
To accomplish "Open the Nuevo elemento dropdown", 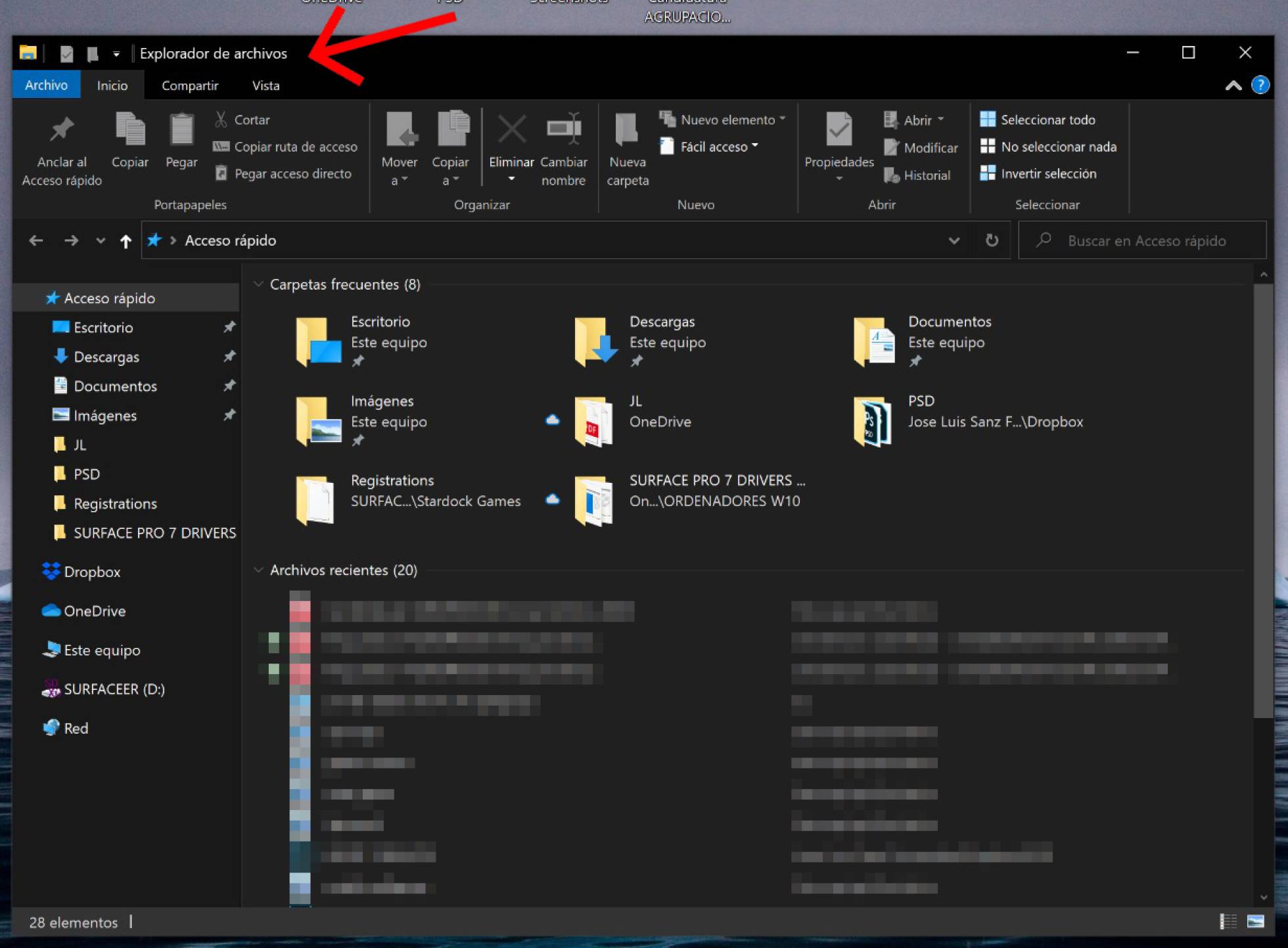I will pyautogui.click(x=723, y=120).
